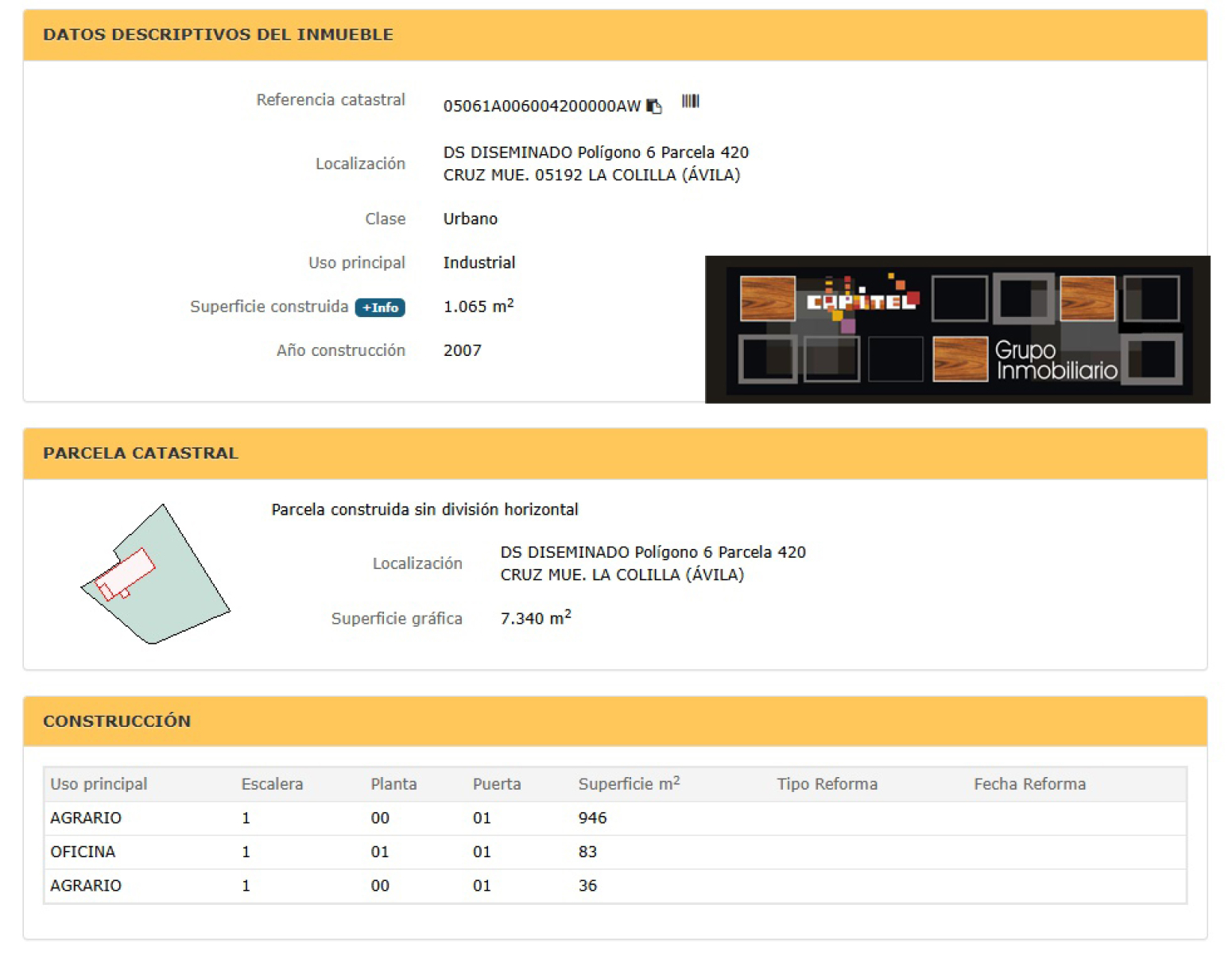The width and height of the screenshot is (1232, 955).
Task: Click the Tipo Reforma column header
Action: click(x=827, y=784)
